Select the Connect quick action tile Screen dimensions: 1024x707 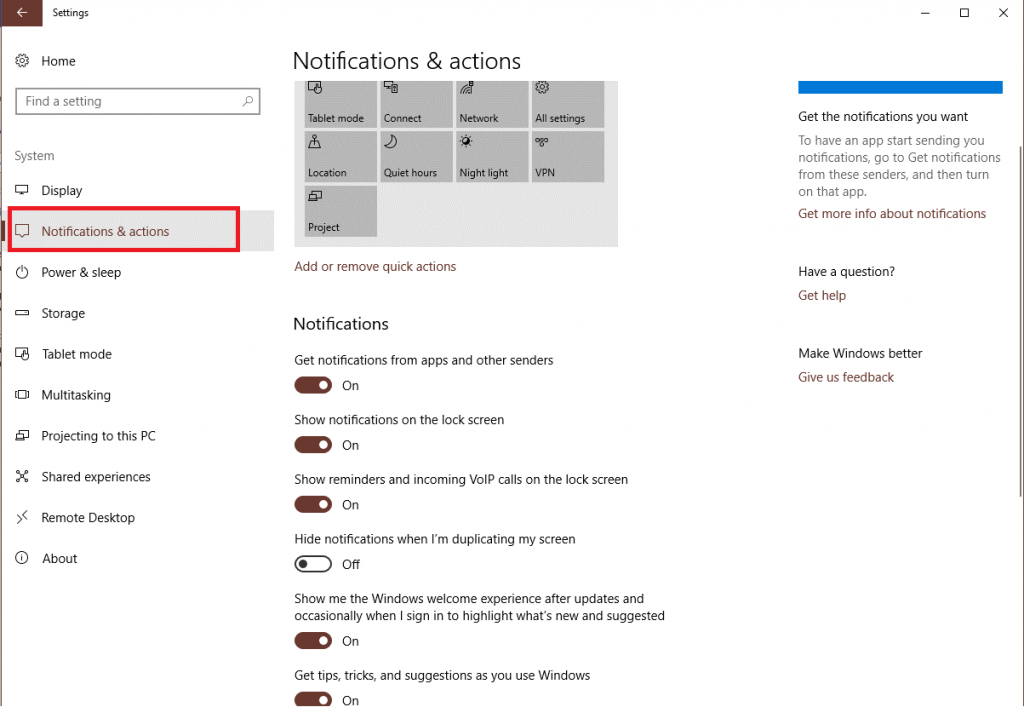click(417, 104)
